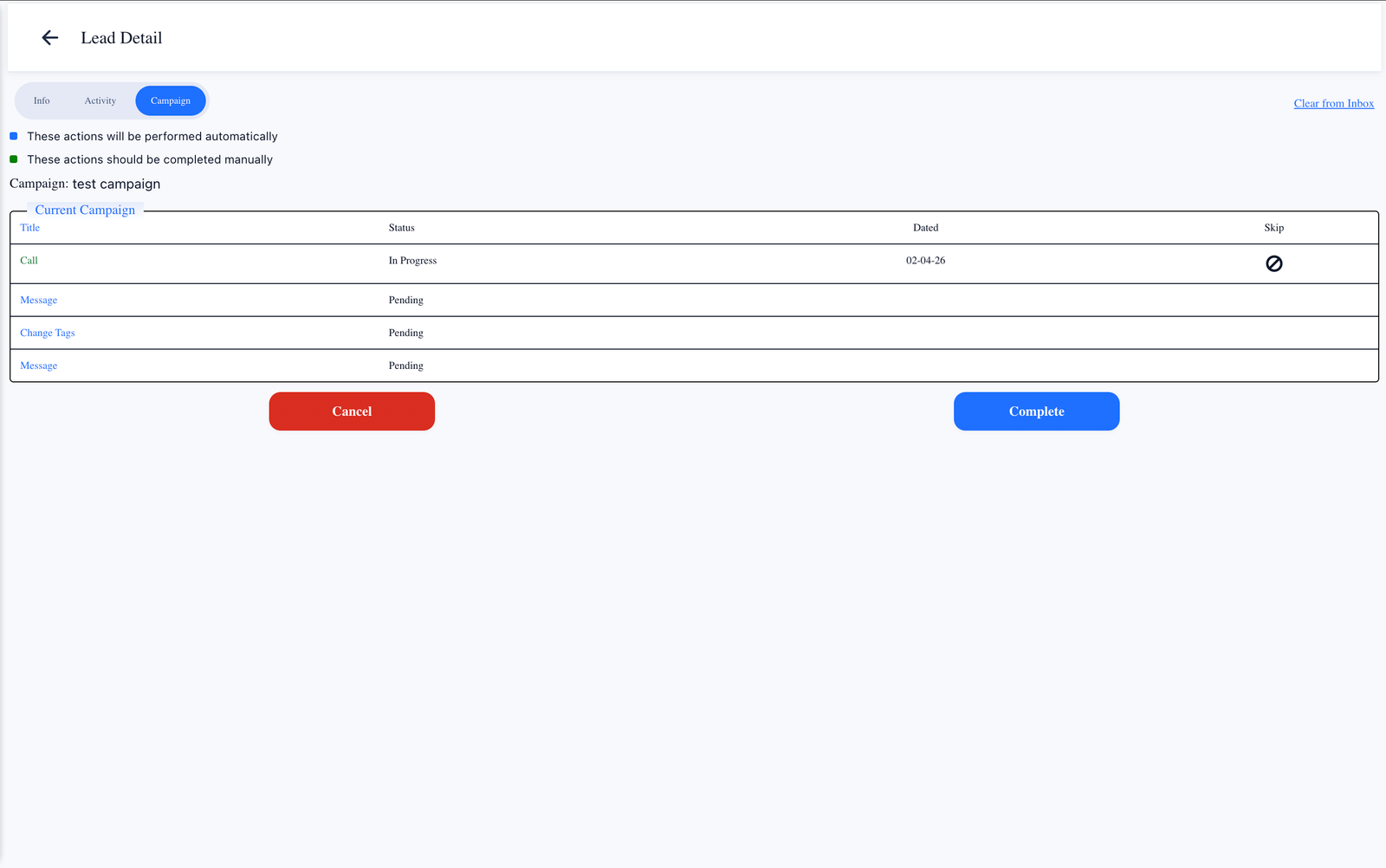This screenshot has width=1386, height=868.
Task: Switch to the Info tab
Action: (42, 100)
